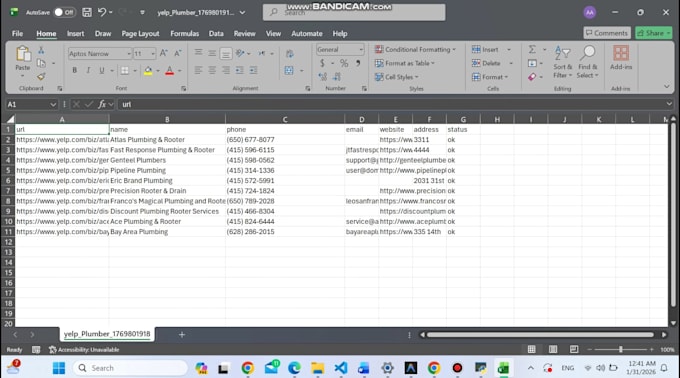Open the font size dropdown

click(x=153, y=54)
